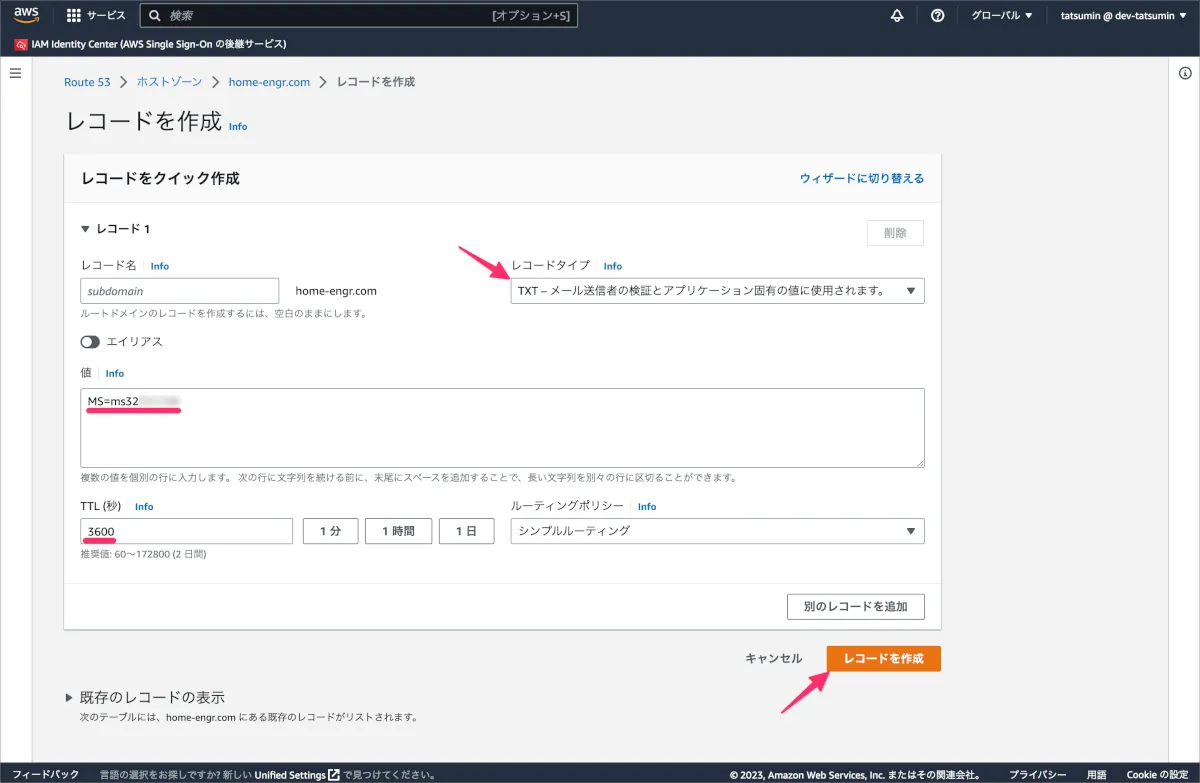Image resolution: width=1200 pixels, height=783 pixels.
Task: Open the レコードタイプ dropdown
Action: pyautogui.click(x=717, y=291)
